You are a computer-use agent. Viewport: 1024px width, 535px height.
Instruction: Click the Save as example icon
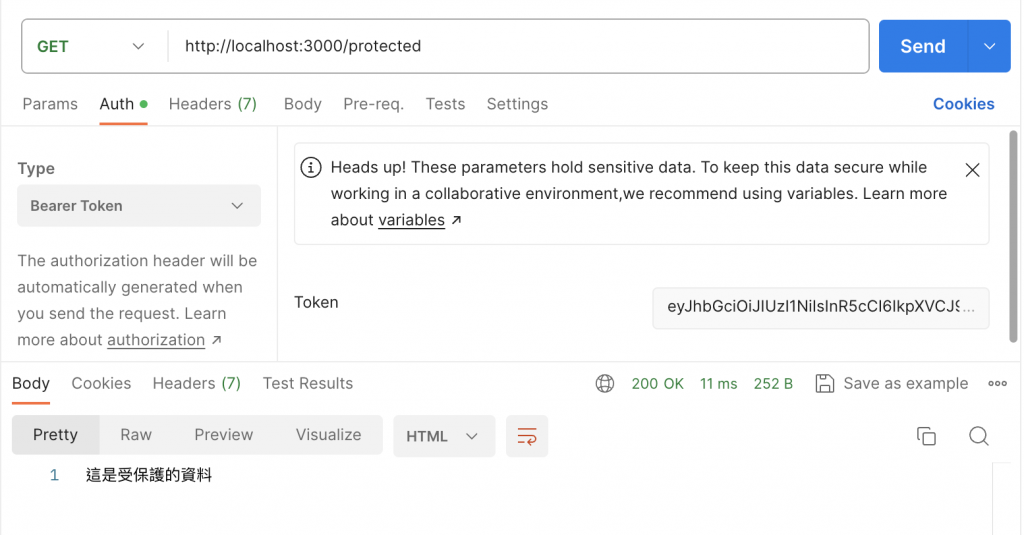825,383
